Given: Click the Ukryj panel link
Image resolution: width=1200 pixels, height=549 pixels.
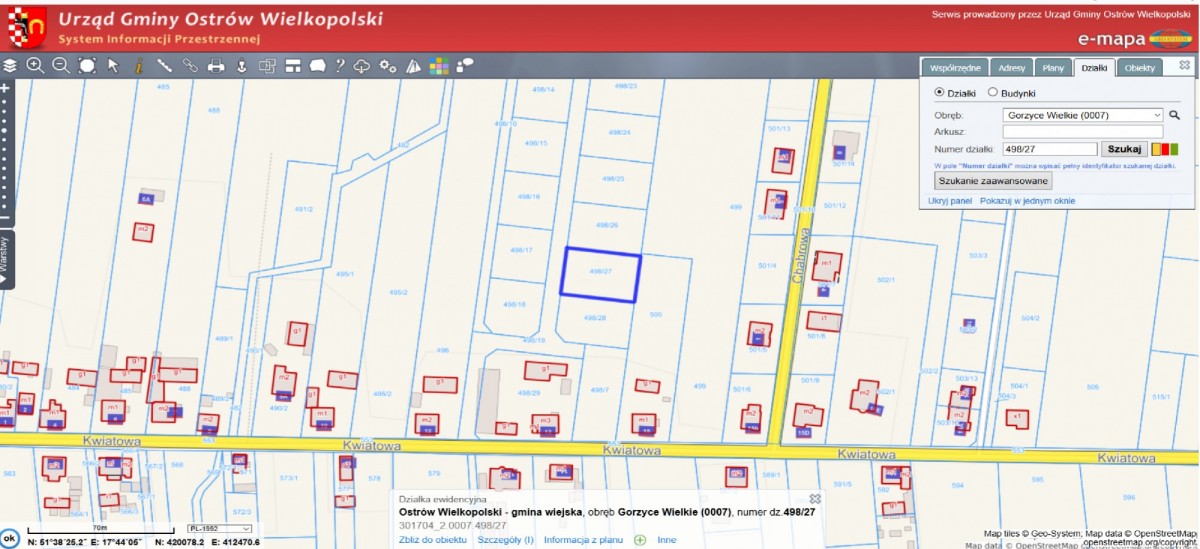Looking at the screenshot, I should pos(950,201).
